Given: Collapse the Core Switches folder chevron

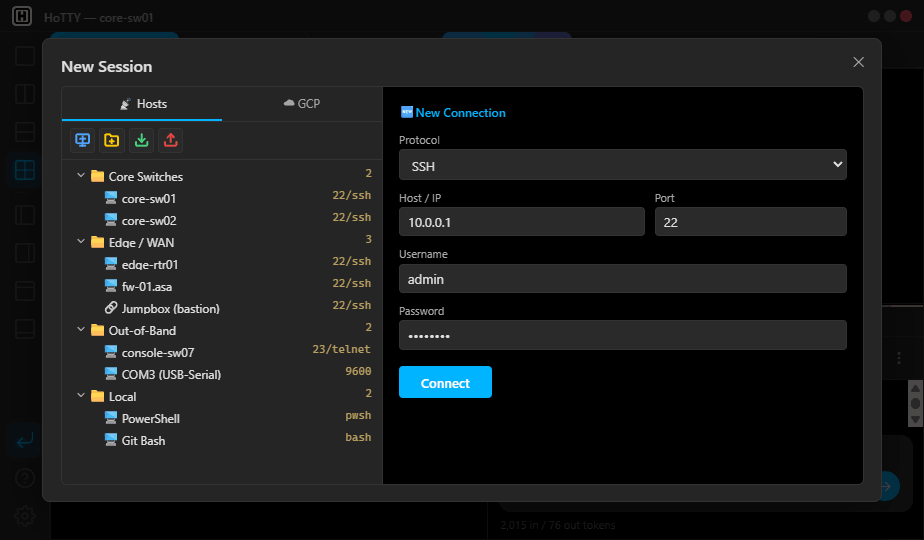Looking at the screenshot, I should (x=81, y=176).
